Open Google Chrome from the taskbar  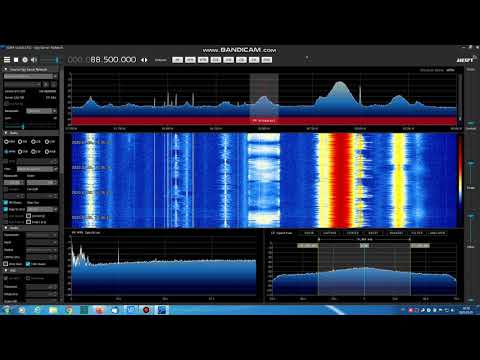(x=69, y=310)
